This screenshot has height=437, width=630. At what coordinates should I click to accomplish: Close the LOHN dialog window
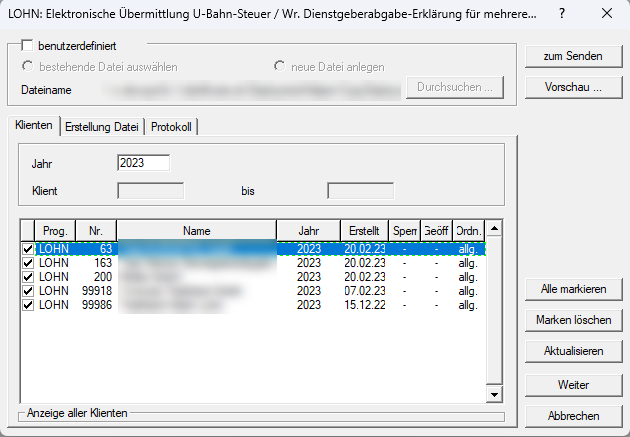(606, 15)
